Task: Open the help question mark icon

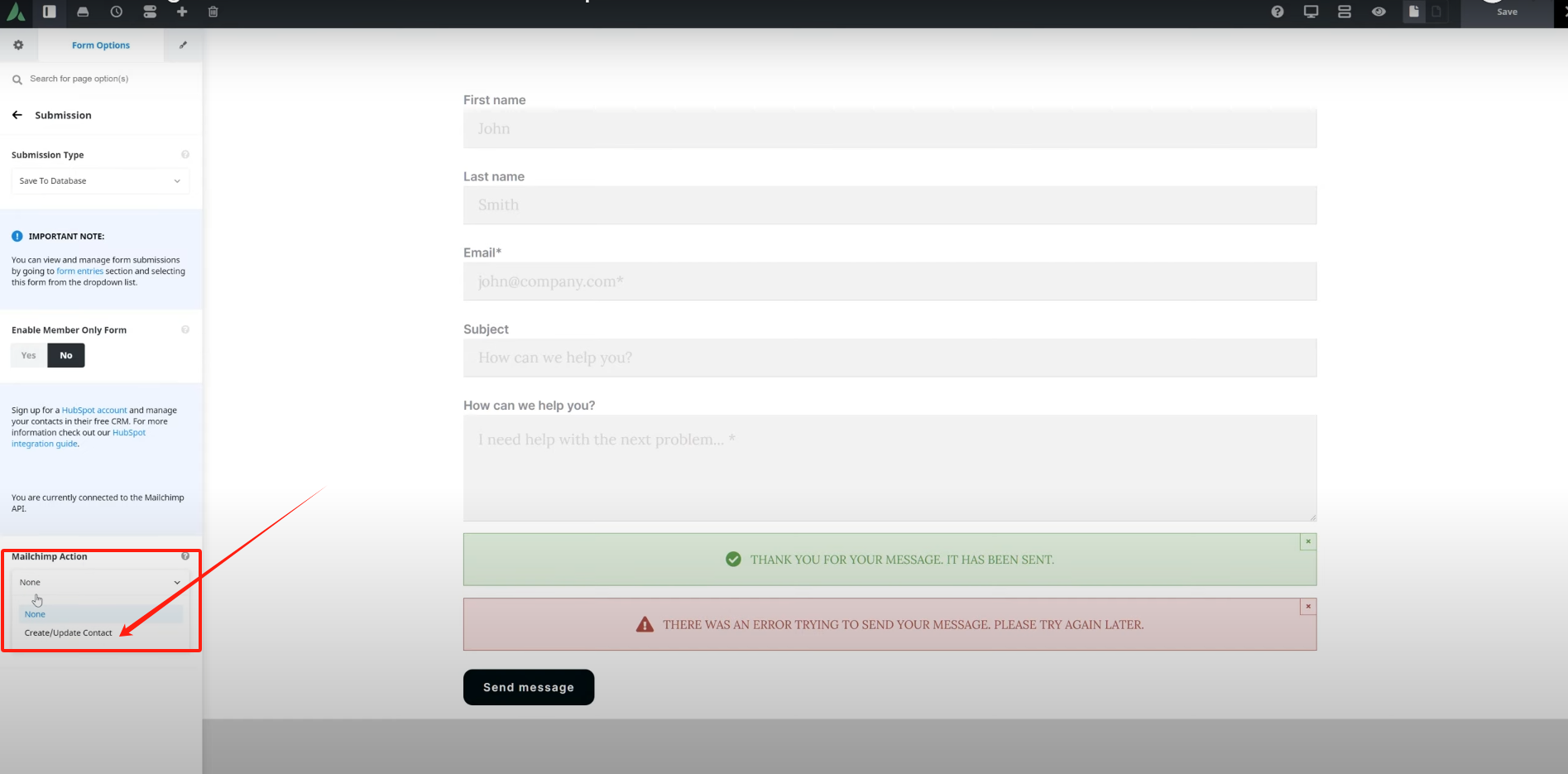Action: point(1277,12)
